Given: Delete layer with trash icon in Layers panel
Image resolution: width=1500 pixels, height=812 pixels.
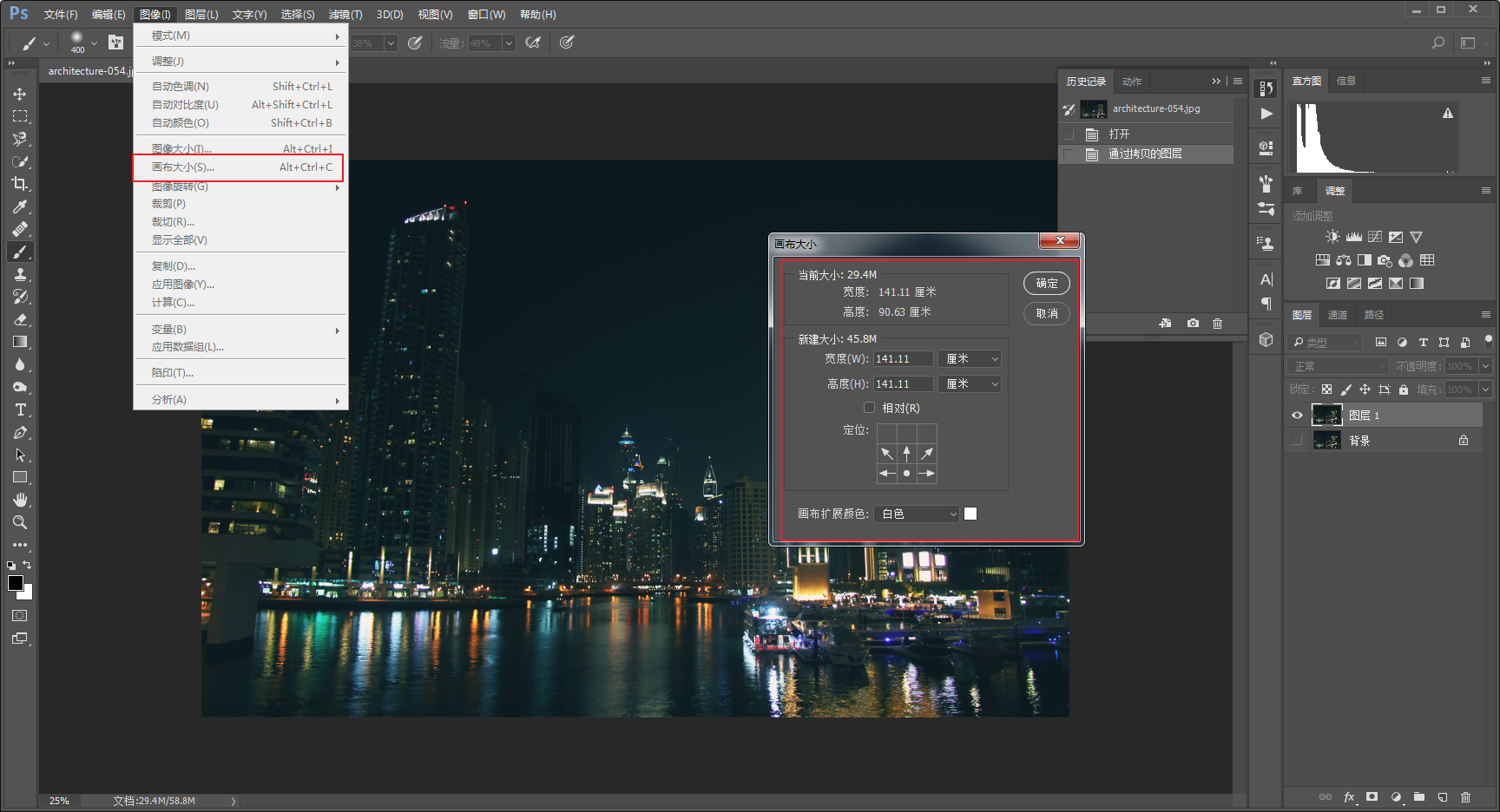Looking at the screenshot, I should coord(1466,796).
